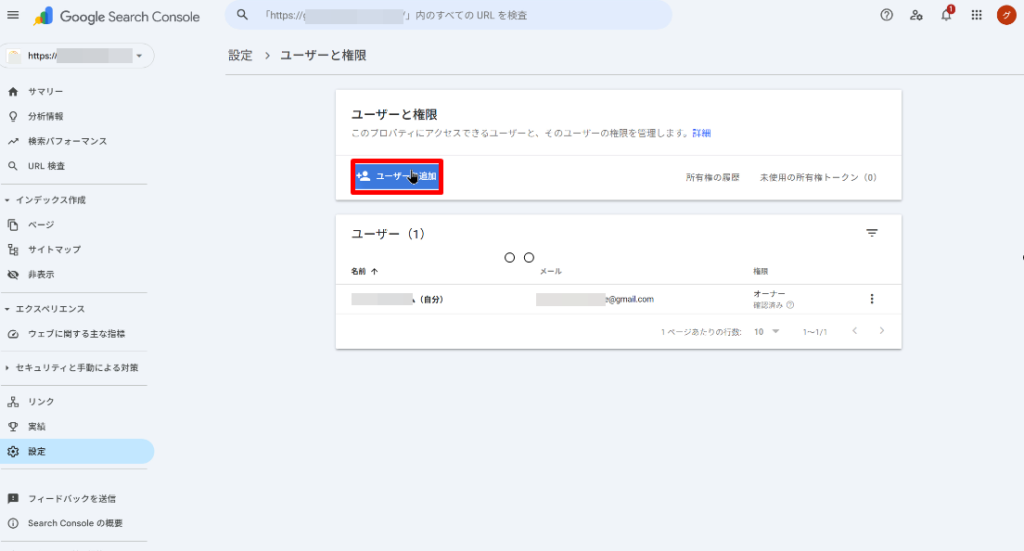Open the hamburger main menu
Viewport: 1024px width, 551px height.
coord(13,15)
